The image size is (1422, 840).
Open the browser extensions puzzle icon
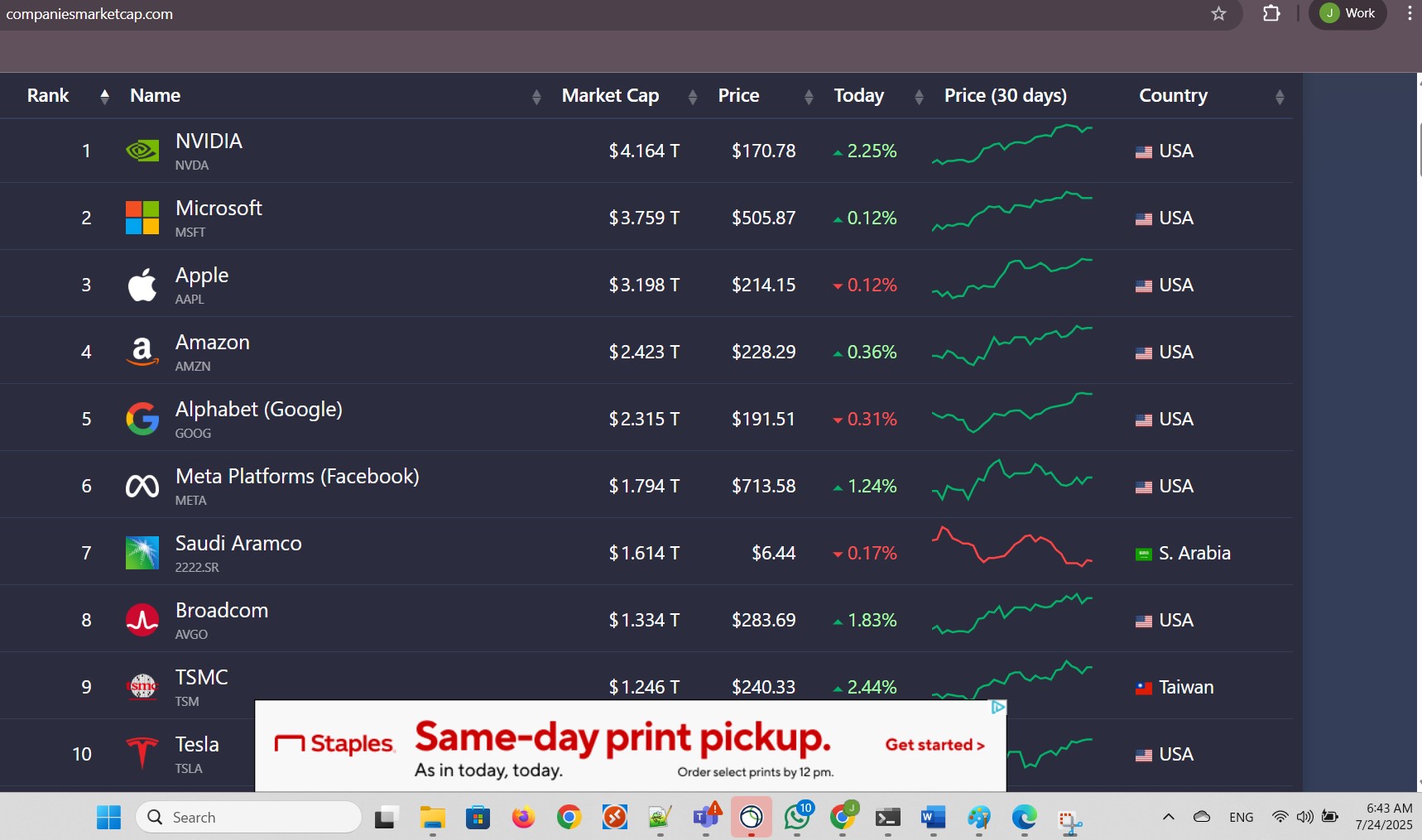[x=1271, y=13]
